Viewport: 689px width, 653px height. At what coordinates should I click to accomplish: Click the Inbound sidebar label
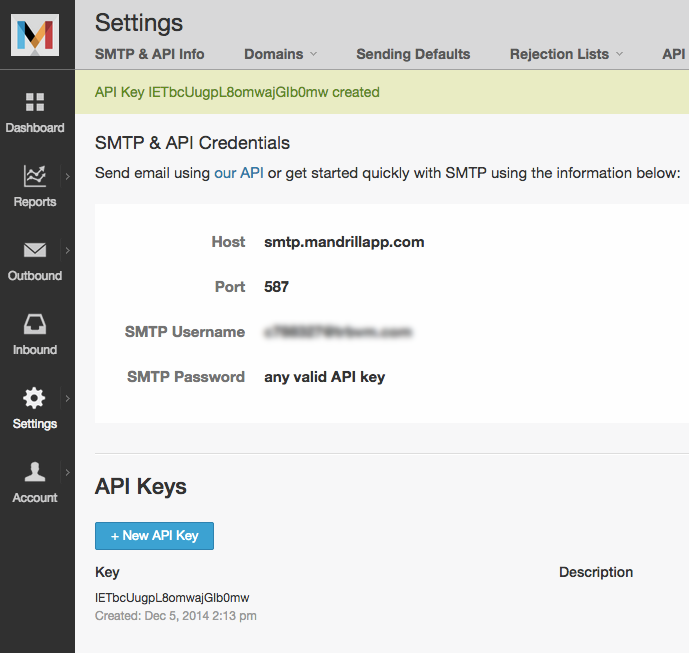[x=35, y=350]
